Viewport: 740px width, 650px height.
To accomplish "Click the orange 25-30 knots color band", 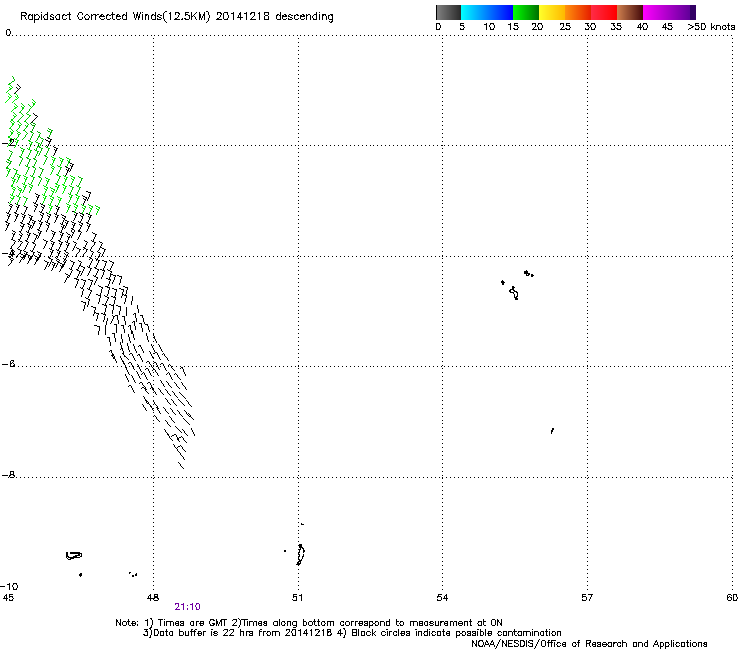I will [x=578, y=12].
